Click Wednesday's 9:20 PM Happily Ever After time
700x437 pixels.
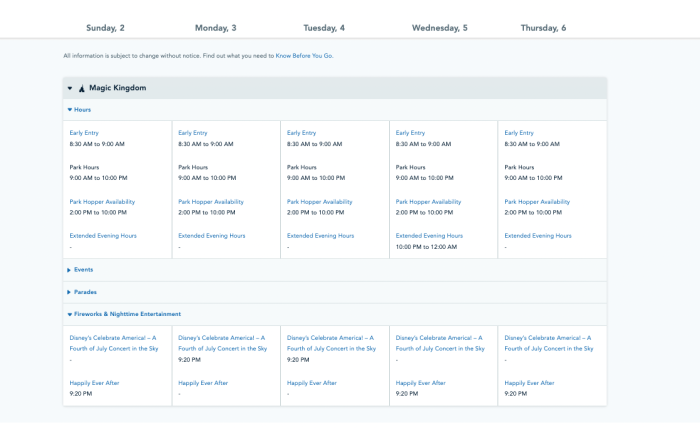point(407,394)
